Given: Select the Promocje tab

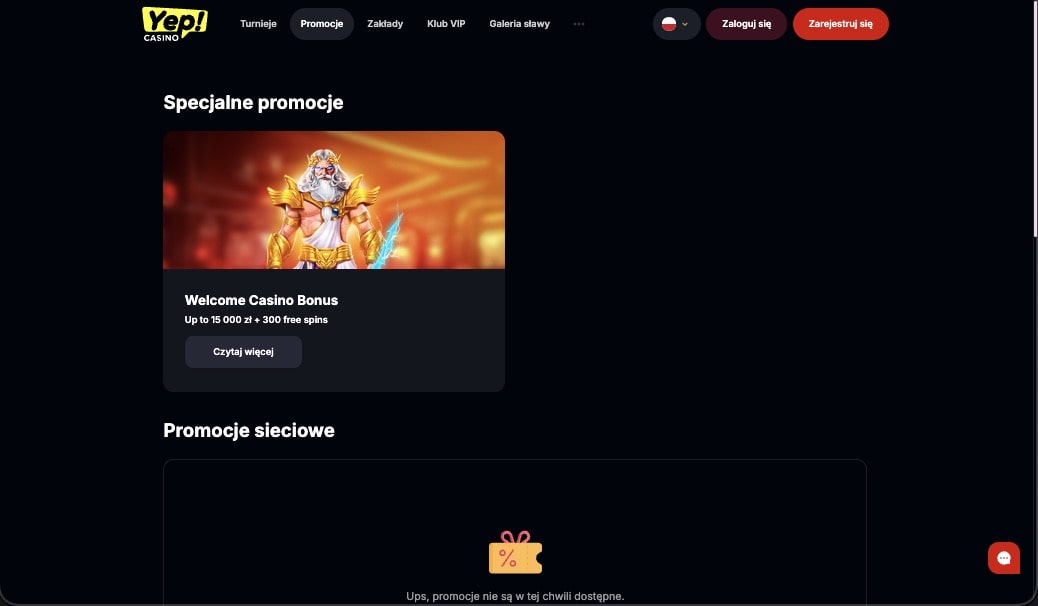Looking at the screenshot, I should pos(322,24).
